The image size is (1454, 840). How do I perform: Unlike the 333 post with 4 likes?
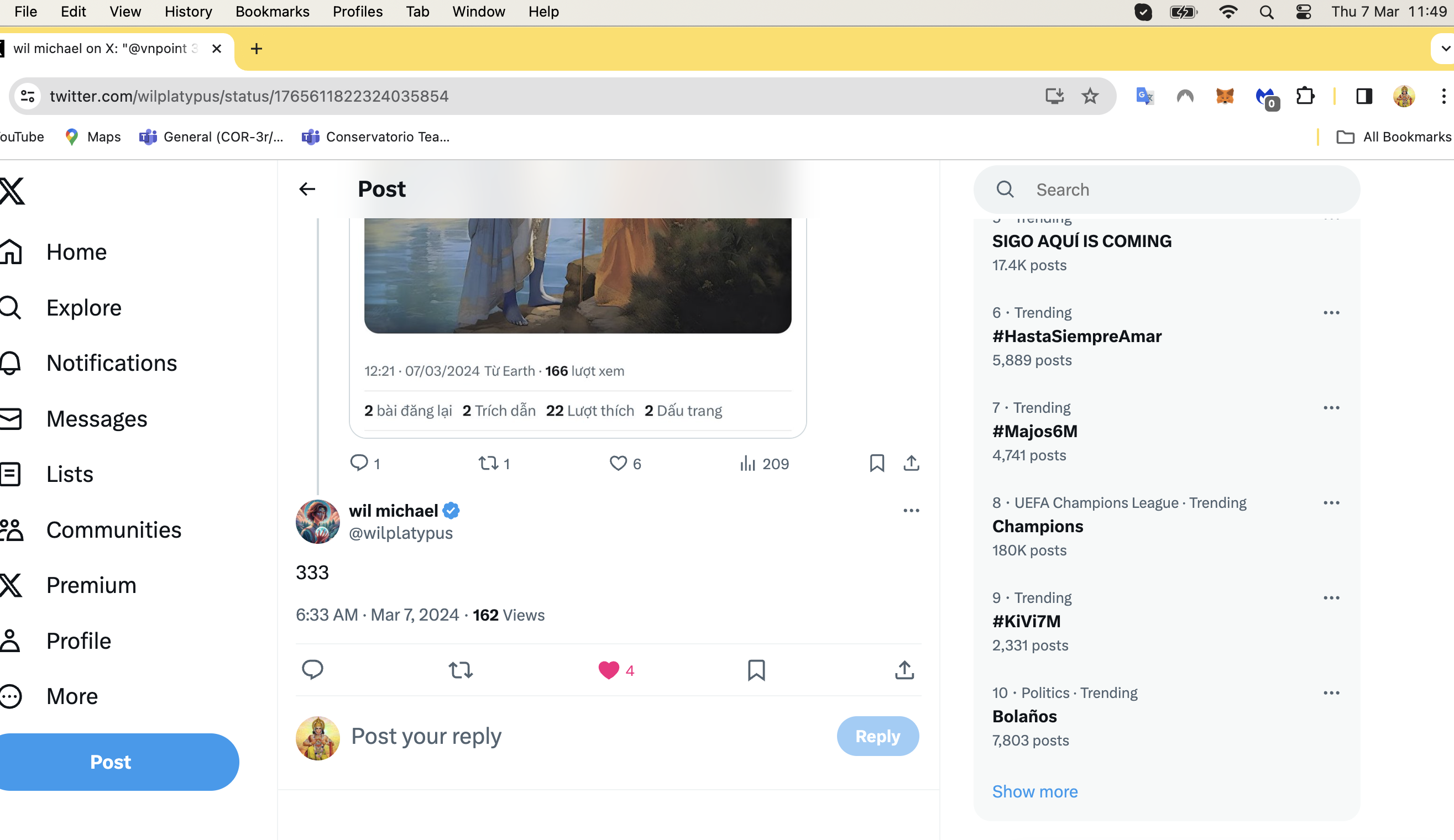[x=616, y=670]
